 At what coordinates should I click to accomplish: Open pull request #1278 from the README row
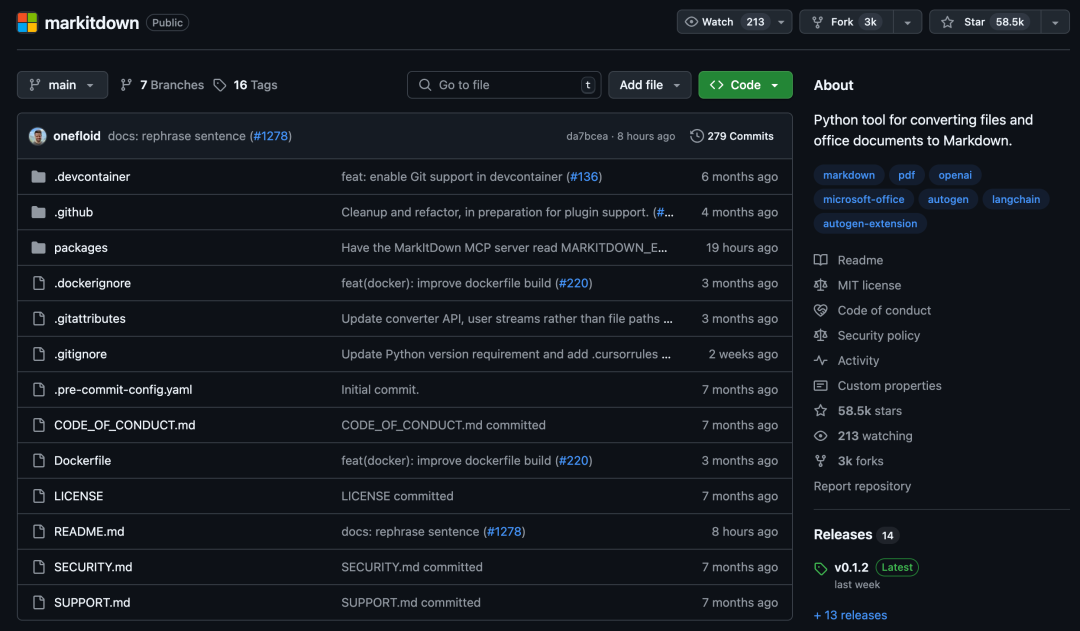click(x=504, y=532)
